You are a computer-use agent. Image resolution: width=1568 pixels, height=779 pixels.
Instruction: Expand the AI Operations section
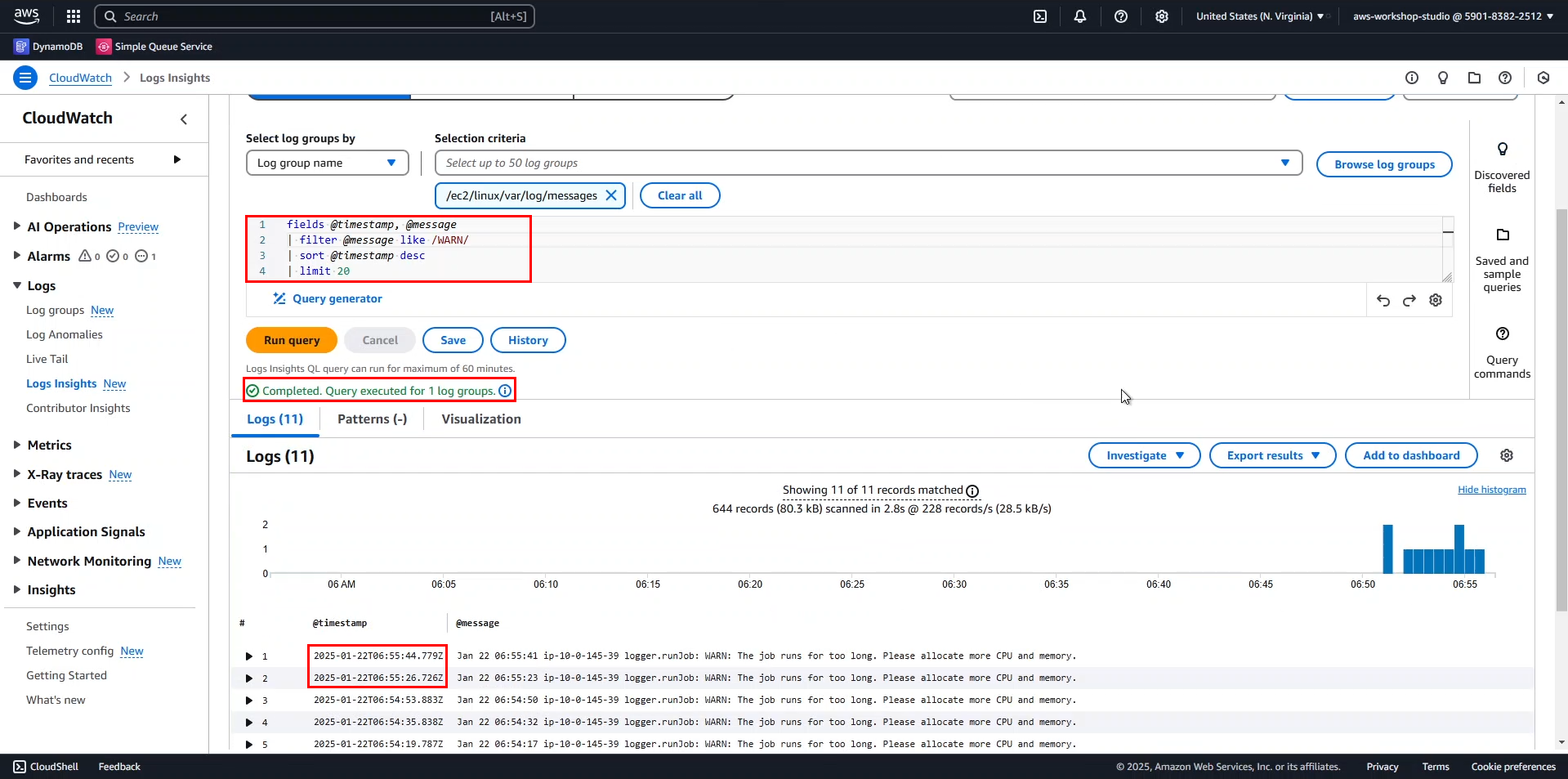coord(17,226)
